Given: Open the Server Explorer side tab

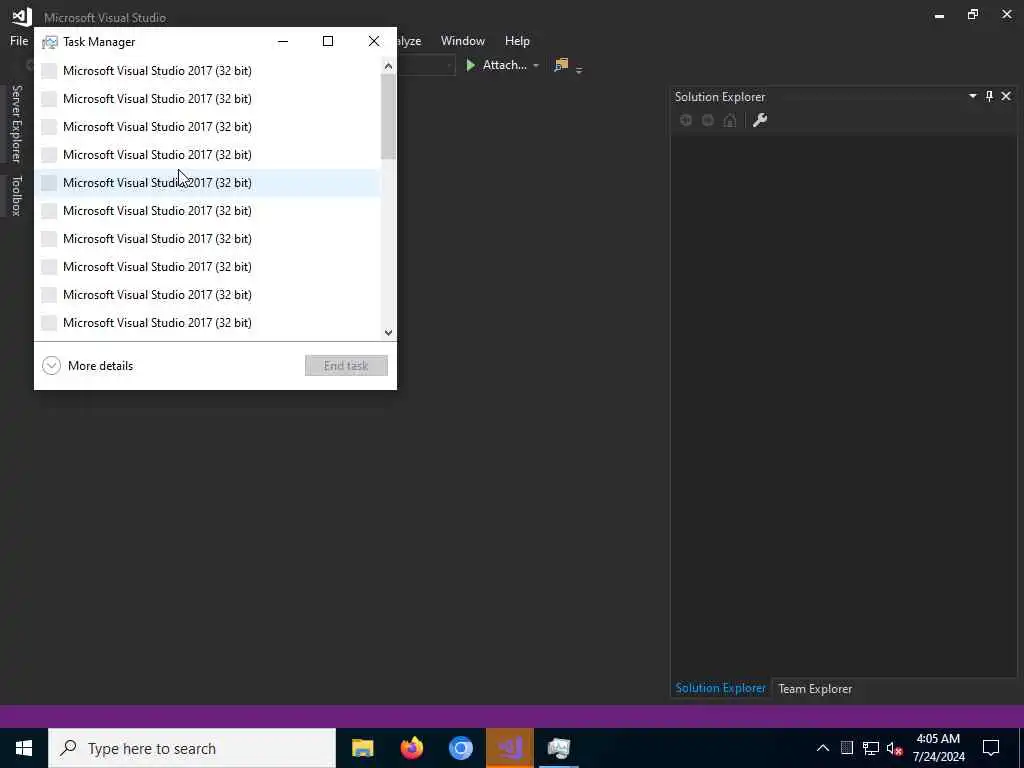Looking at the screenshot, I should (x=16, y=123).
